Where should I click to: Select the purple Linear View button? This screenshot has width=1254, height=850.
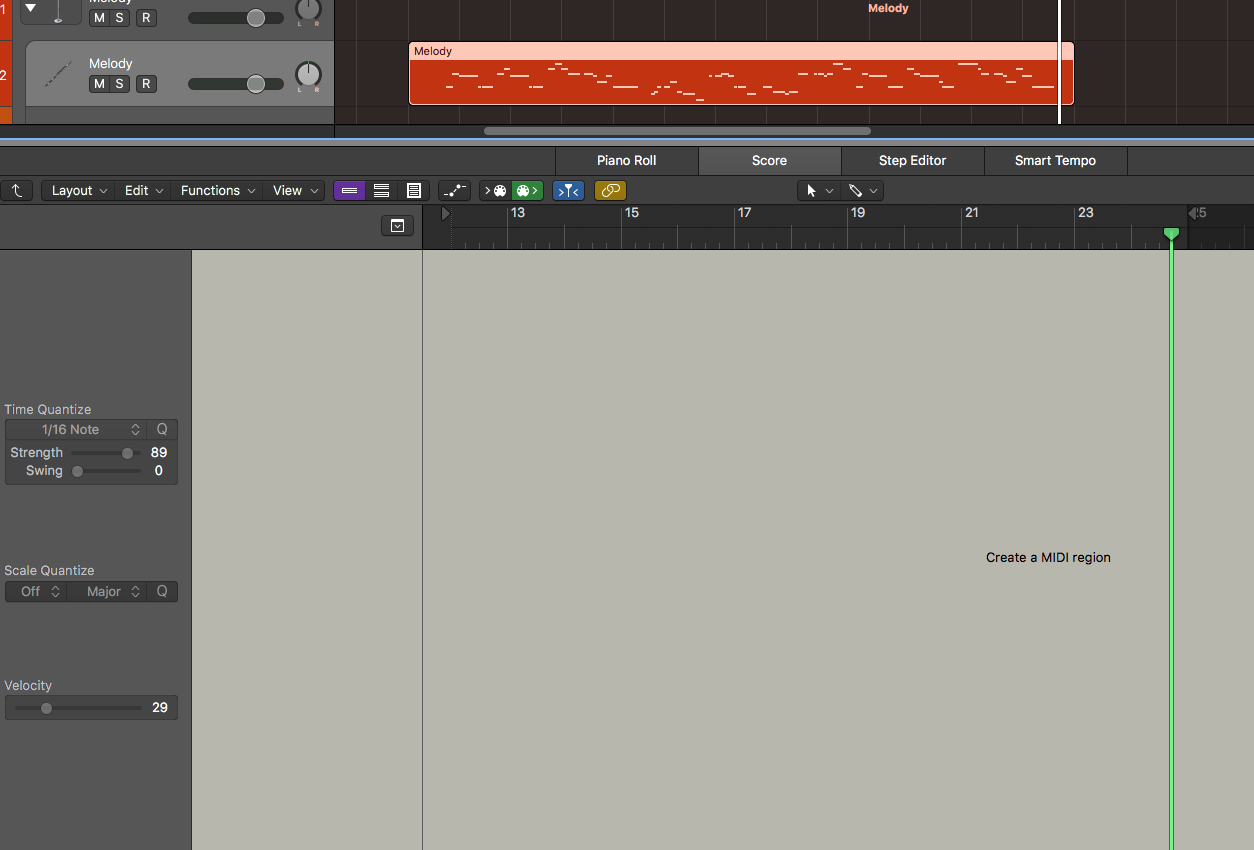pos(349,190)
